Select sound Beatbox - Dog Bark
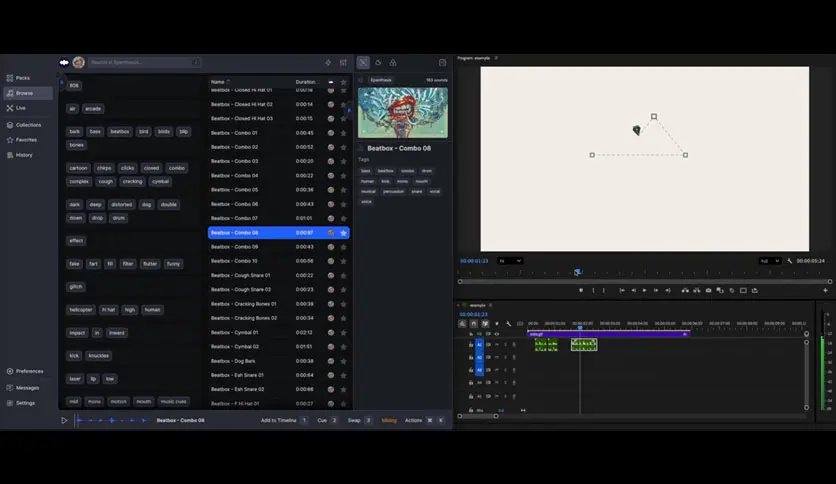This screenshot has height=484, width=836. point(279,361)
